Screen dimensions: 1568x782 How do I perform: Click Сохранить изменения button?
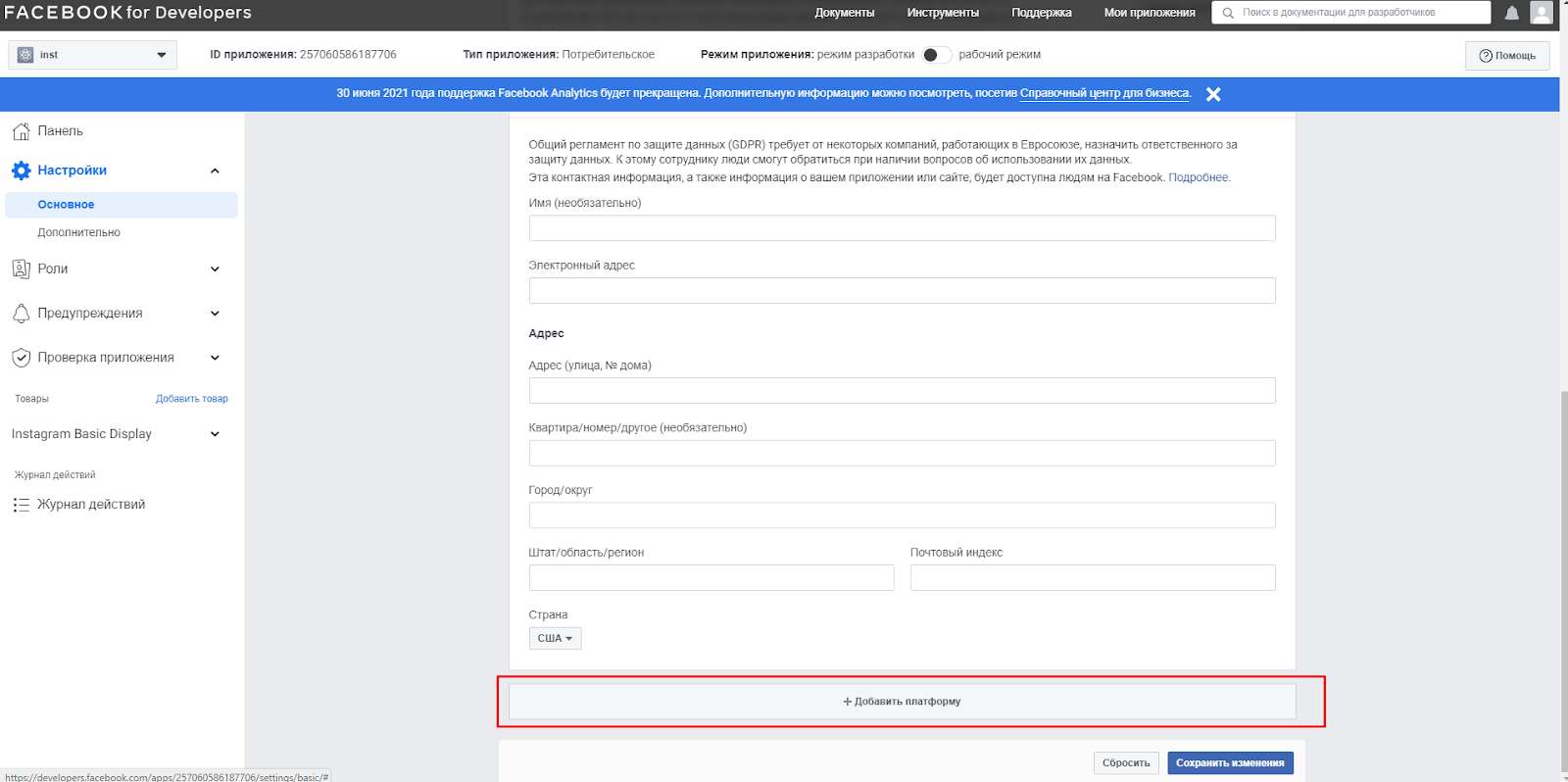tap(1230, 763)
